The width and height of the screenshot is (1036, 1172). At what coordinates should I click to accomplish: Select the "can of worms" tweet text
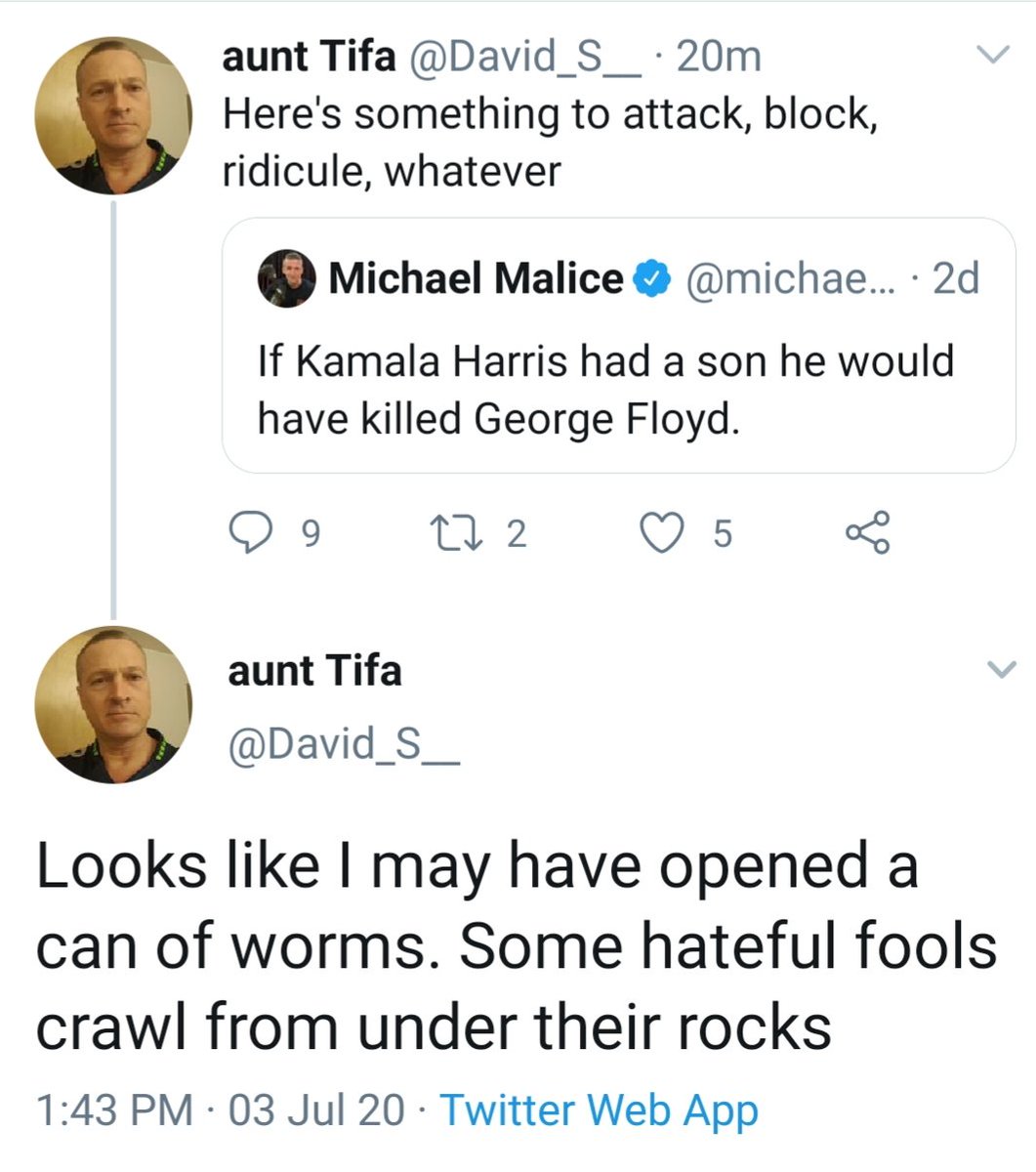point(517,946)
